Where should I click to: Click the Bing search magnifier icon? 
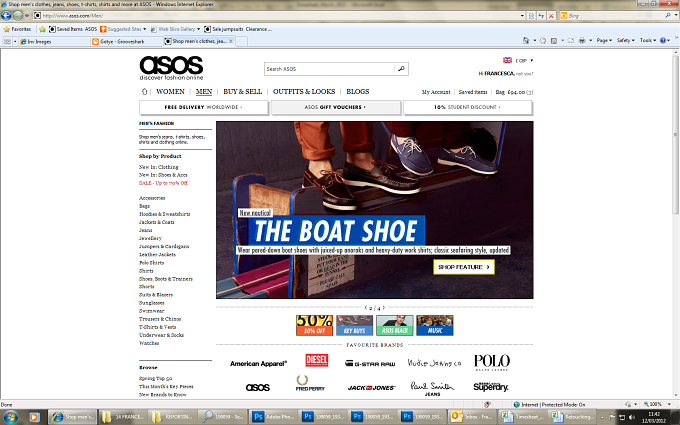tap(668, 15)
